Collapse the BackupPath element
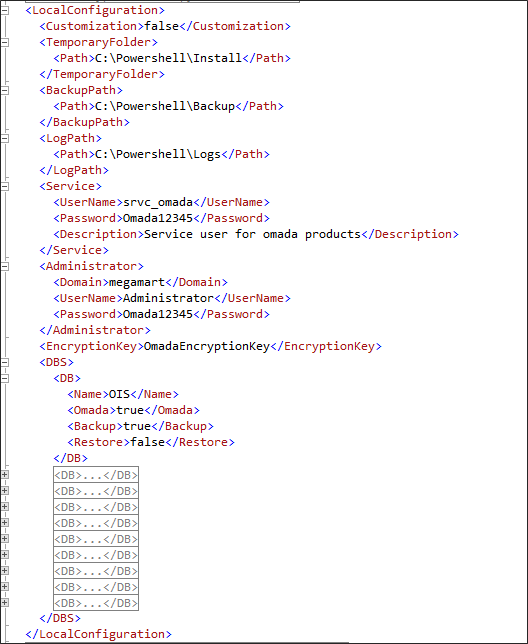 click(5, 90)
